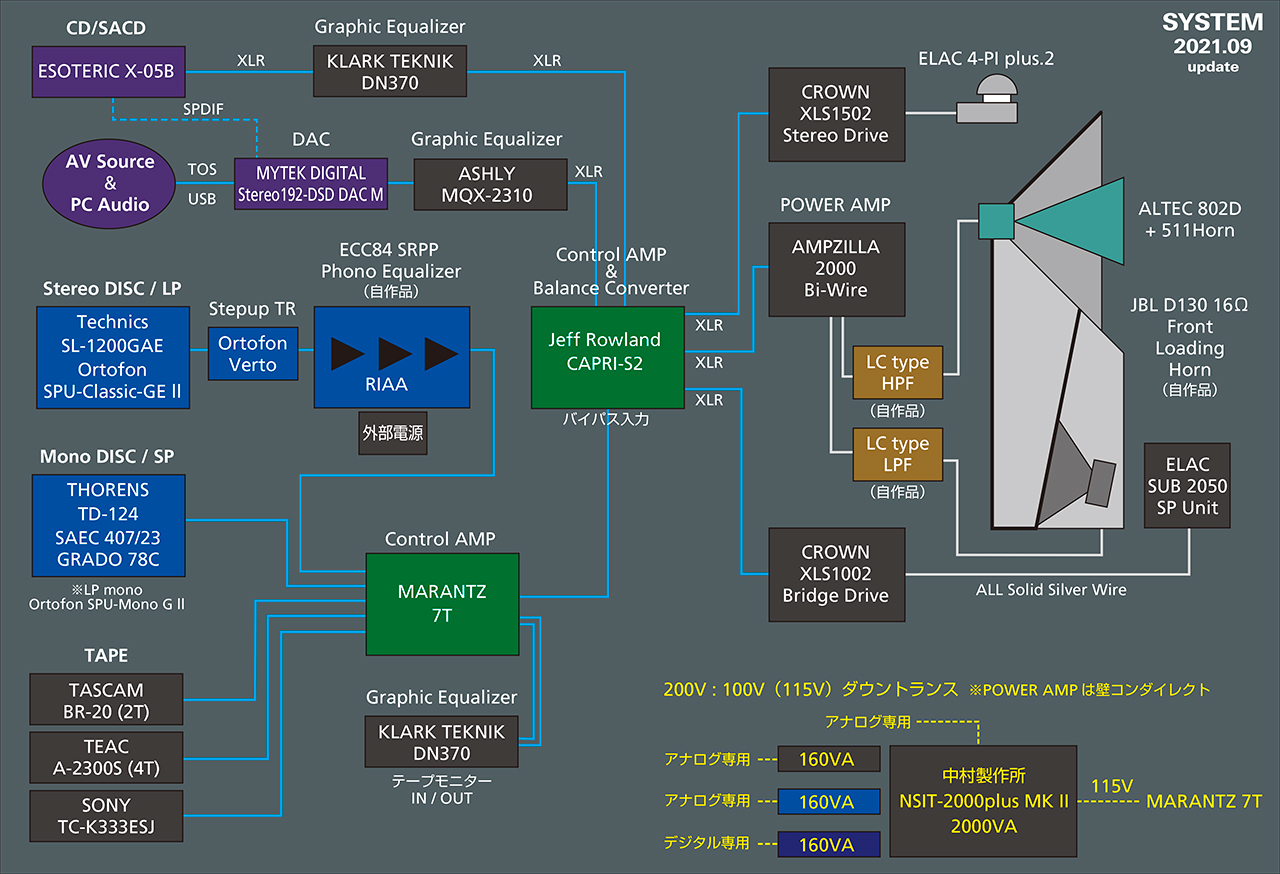Click the ESOTERIC X-05B box
This screenshot has height=874, width=1280.
[x=107, y=71]
